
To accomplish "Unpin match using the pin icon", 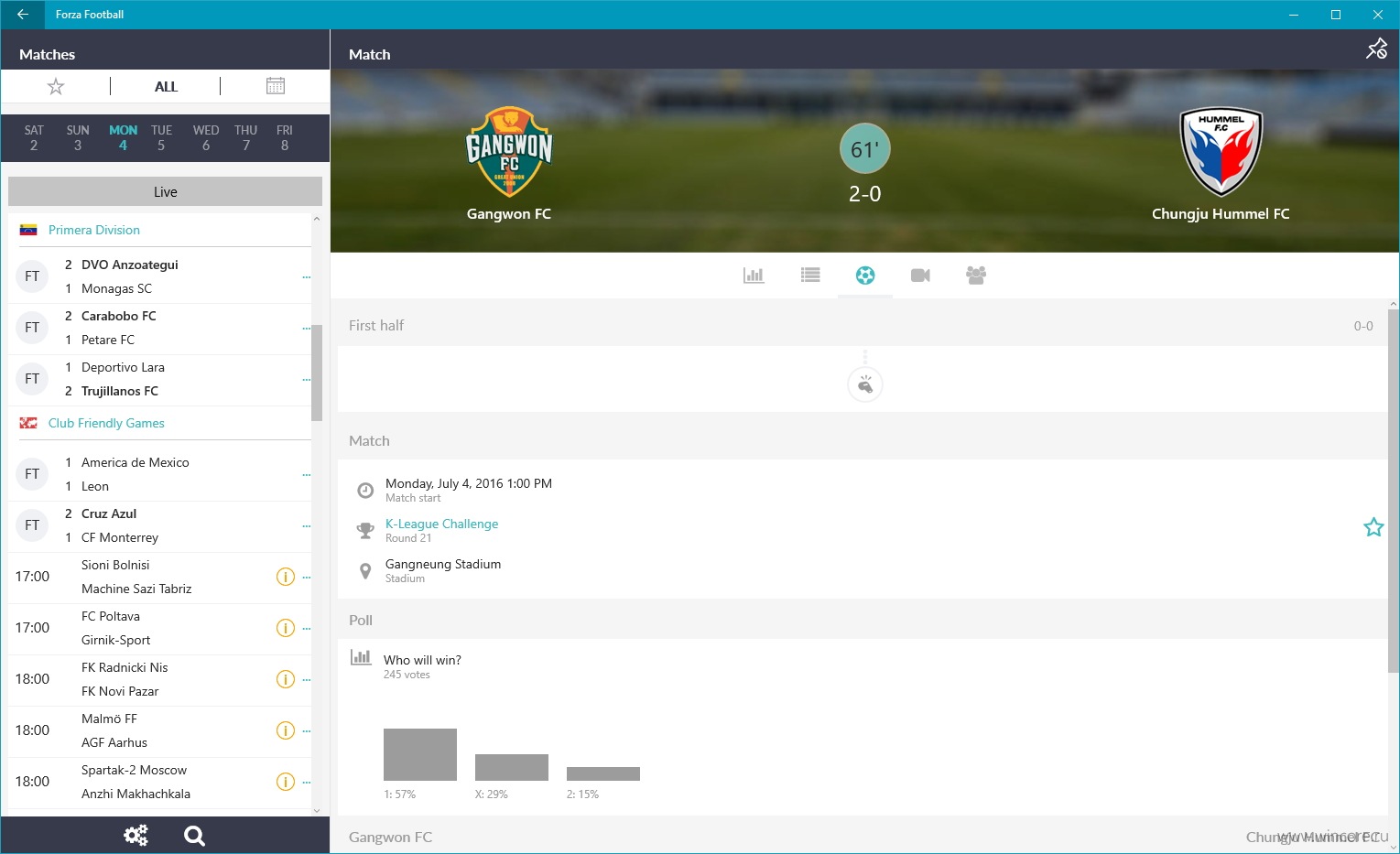I will (x=1376, y=49).
